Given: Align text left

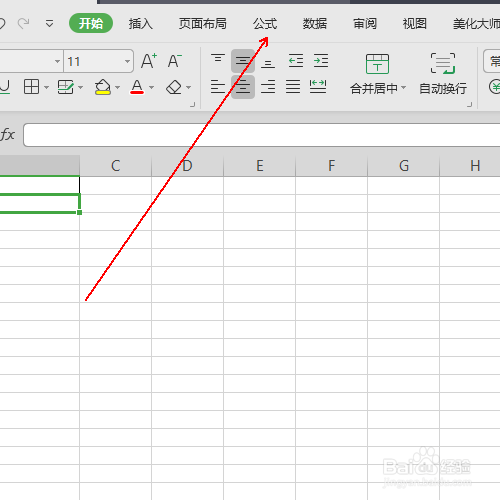Looking at the screenshot, I should pyautogui.click(x=218, y=87).
